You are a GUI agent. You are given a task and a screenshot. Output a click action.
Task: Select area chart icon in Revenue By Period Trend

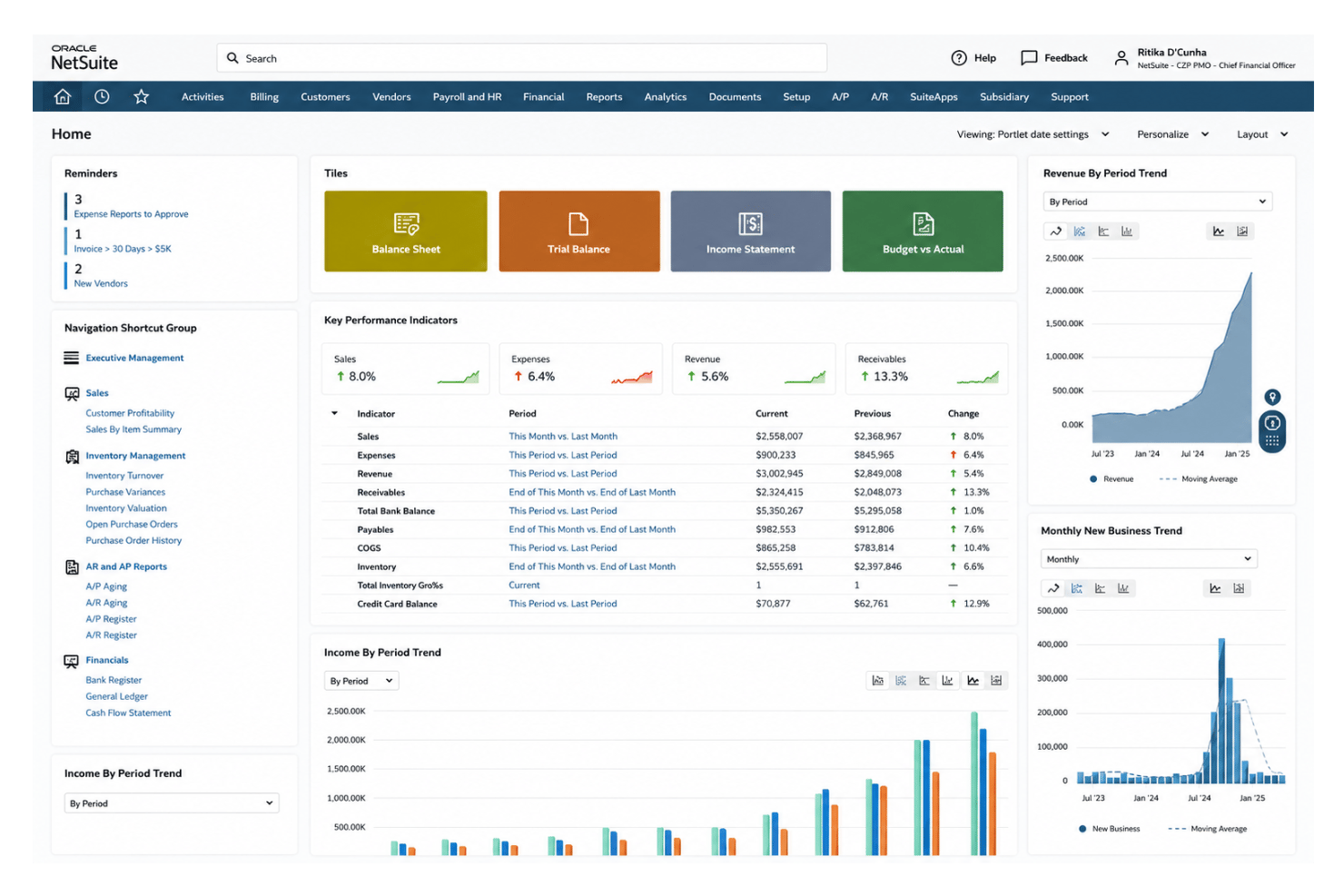click(1080, 231)
